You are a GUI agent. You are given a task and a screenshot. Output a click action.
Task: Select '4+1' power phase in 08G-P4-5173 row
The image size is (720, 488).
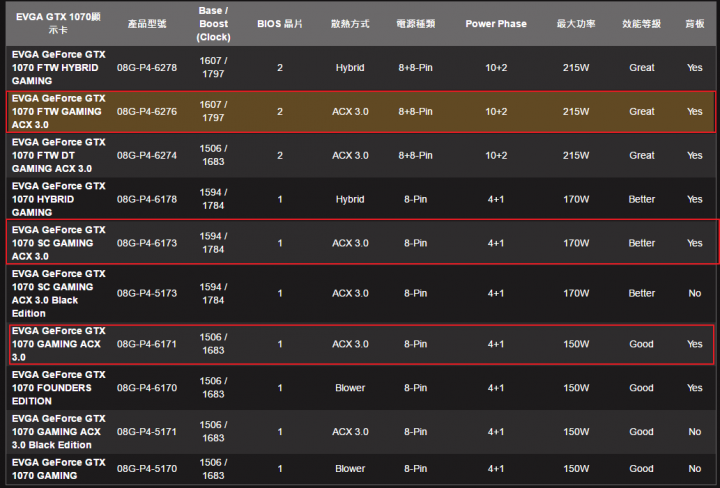[496, 293]
